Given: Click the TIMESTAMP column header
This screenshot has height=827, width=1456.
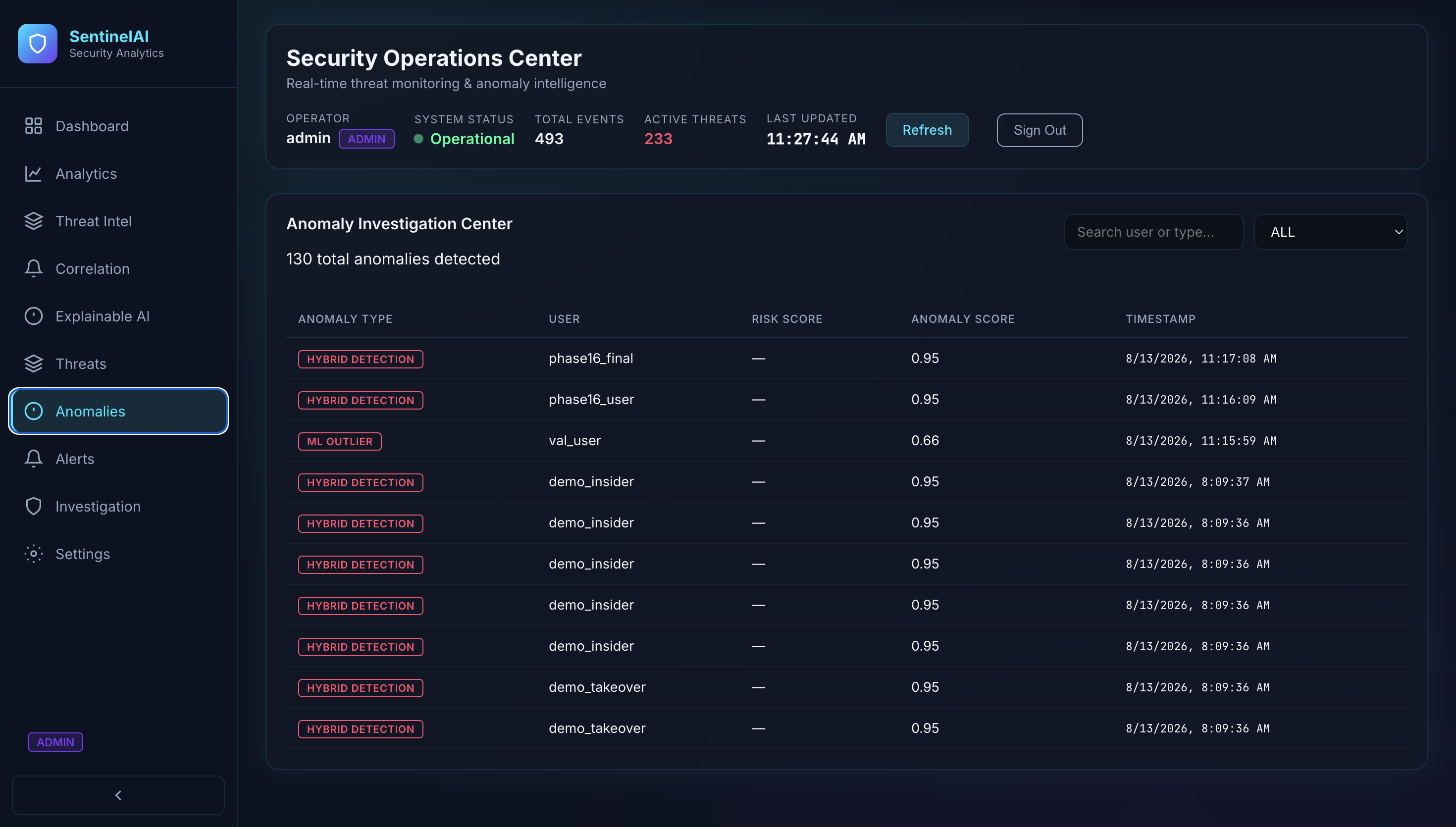Looking at the screenshot, I should pos(1161,319).
